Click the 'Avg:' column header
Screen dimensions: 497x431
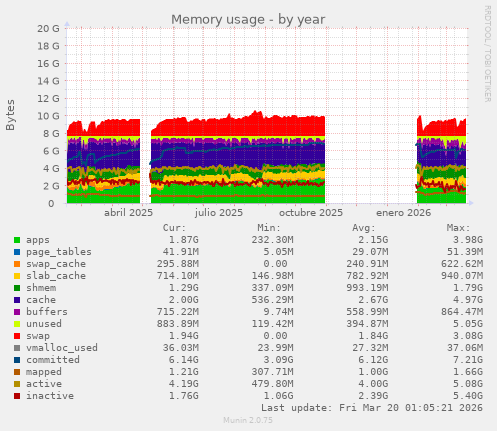pyautogui.click(x=364, y=228)
